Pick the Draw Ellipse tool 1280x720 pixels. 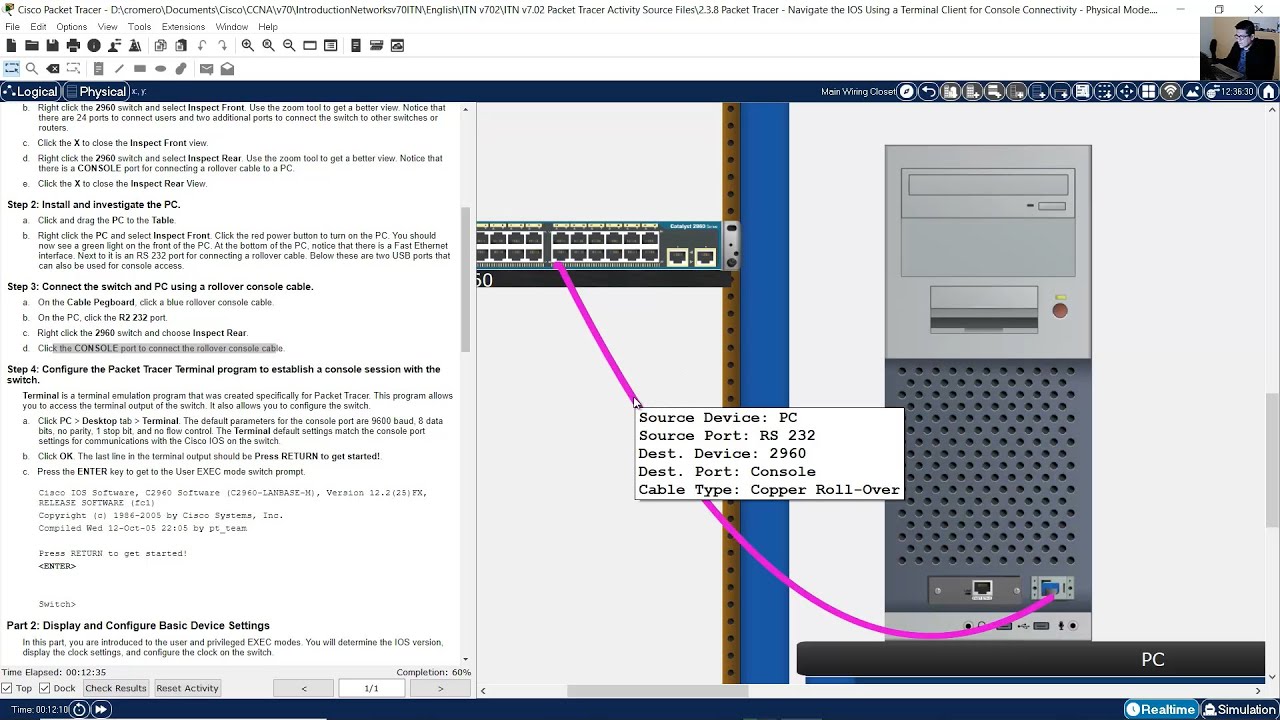(160, 69)
